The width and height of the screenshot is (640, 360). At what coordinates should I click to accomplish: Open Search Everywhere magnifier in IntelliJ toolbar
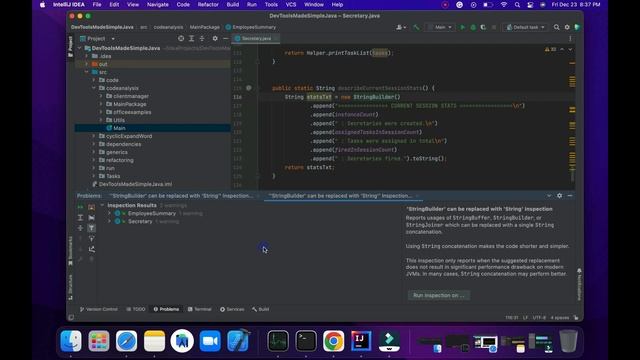(556, 27)
